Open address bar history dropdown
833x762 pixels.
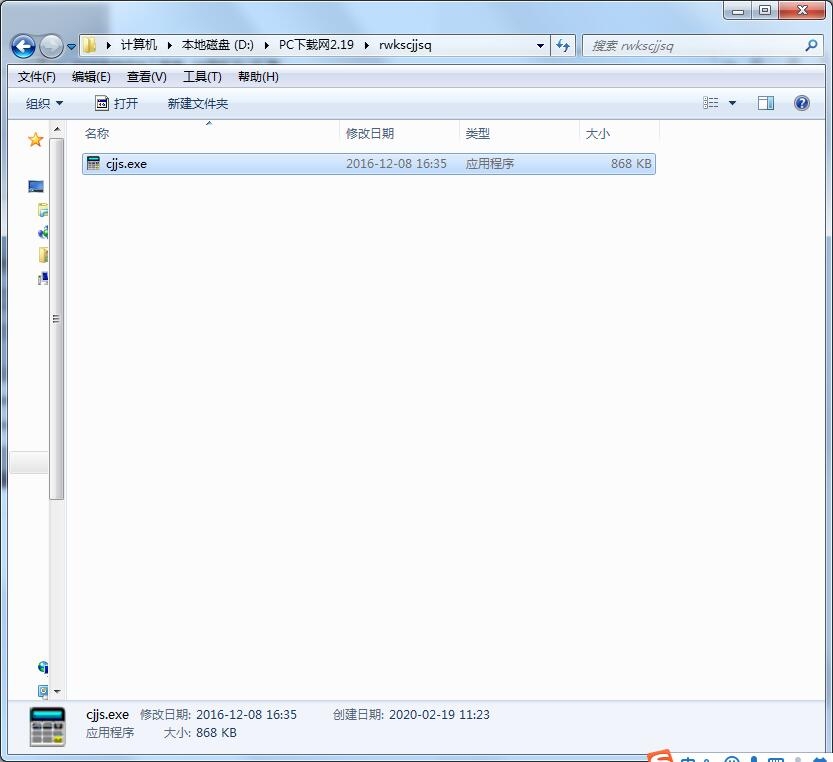tap(540, 46)
